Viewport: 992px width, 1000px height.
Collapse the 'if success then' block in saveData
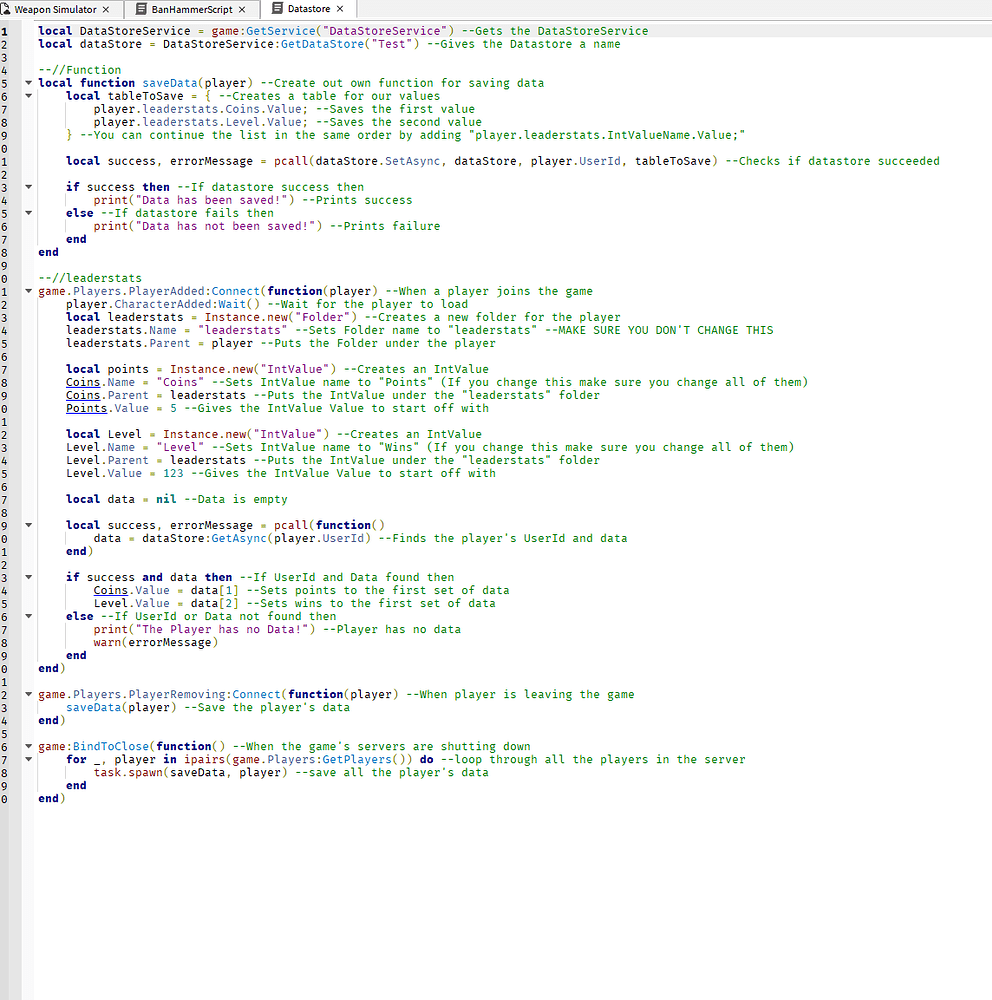pyautogui.click(x=28, y=187)
